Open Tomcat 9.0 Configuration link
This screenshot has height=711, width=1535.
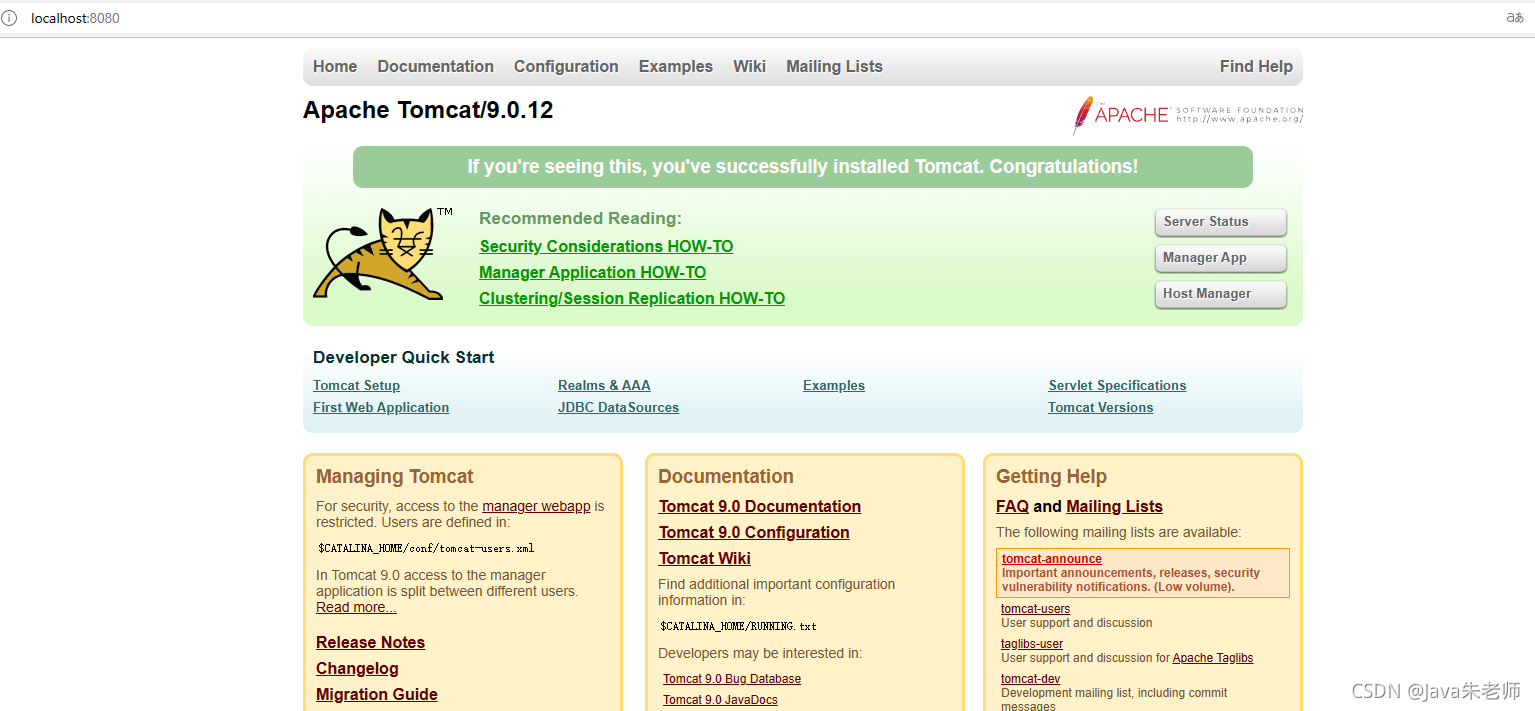(754, 532)
